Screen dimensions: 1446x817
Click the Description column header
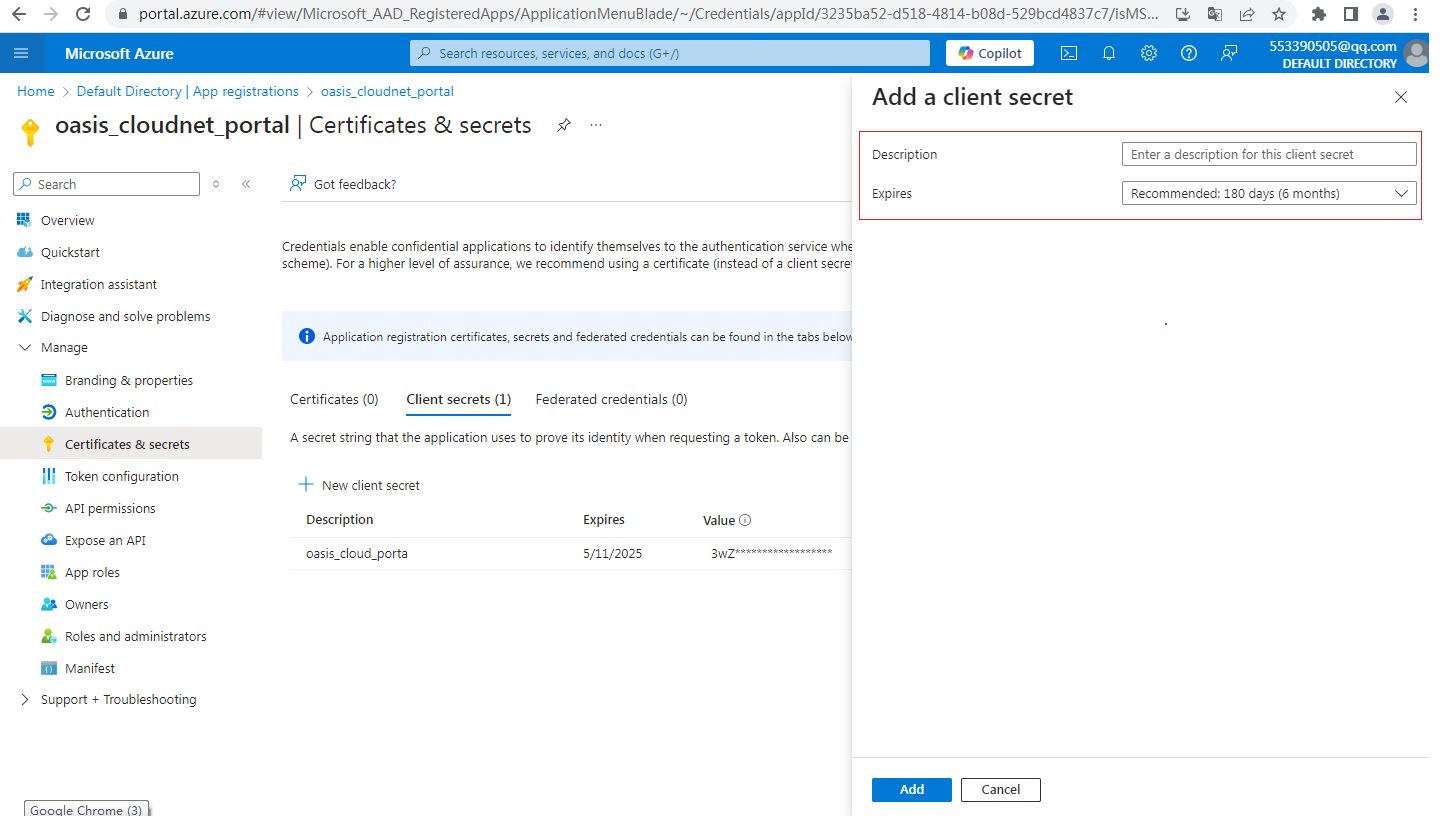click(340, 520)
